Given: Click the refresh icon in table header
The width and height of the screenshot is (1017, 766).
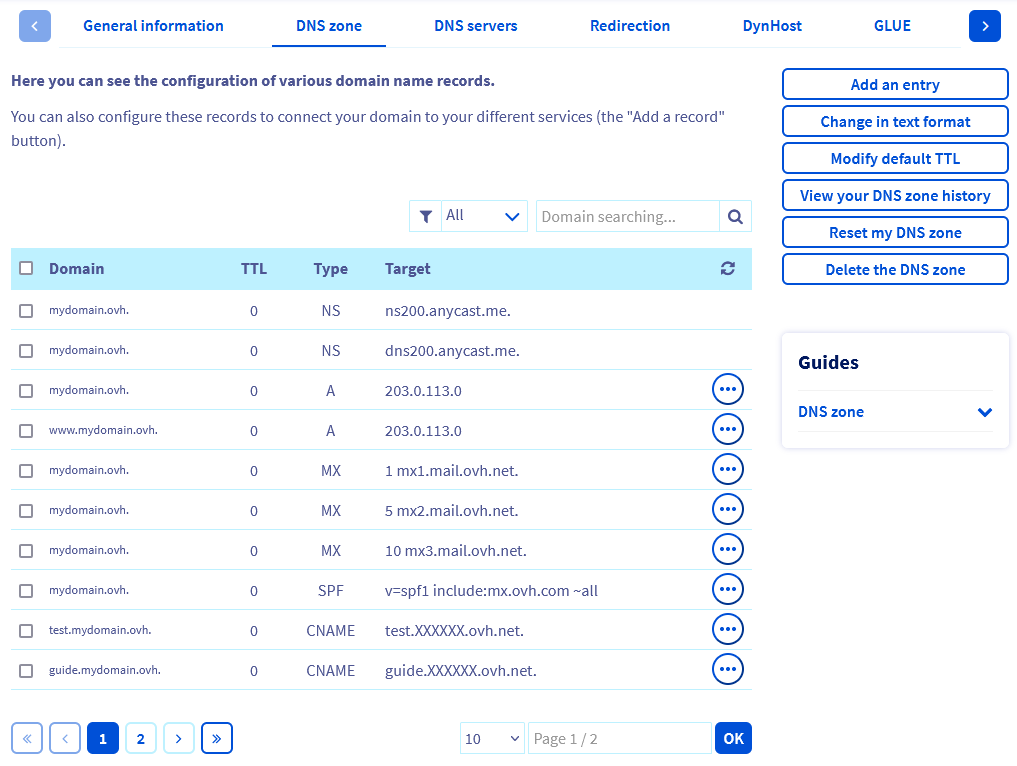Looking at the screenshot, I should 727,269.
